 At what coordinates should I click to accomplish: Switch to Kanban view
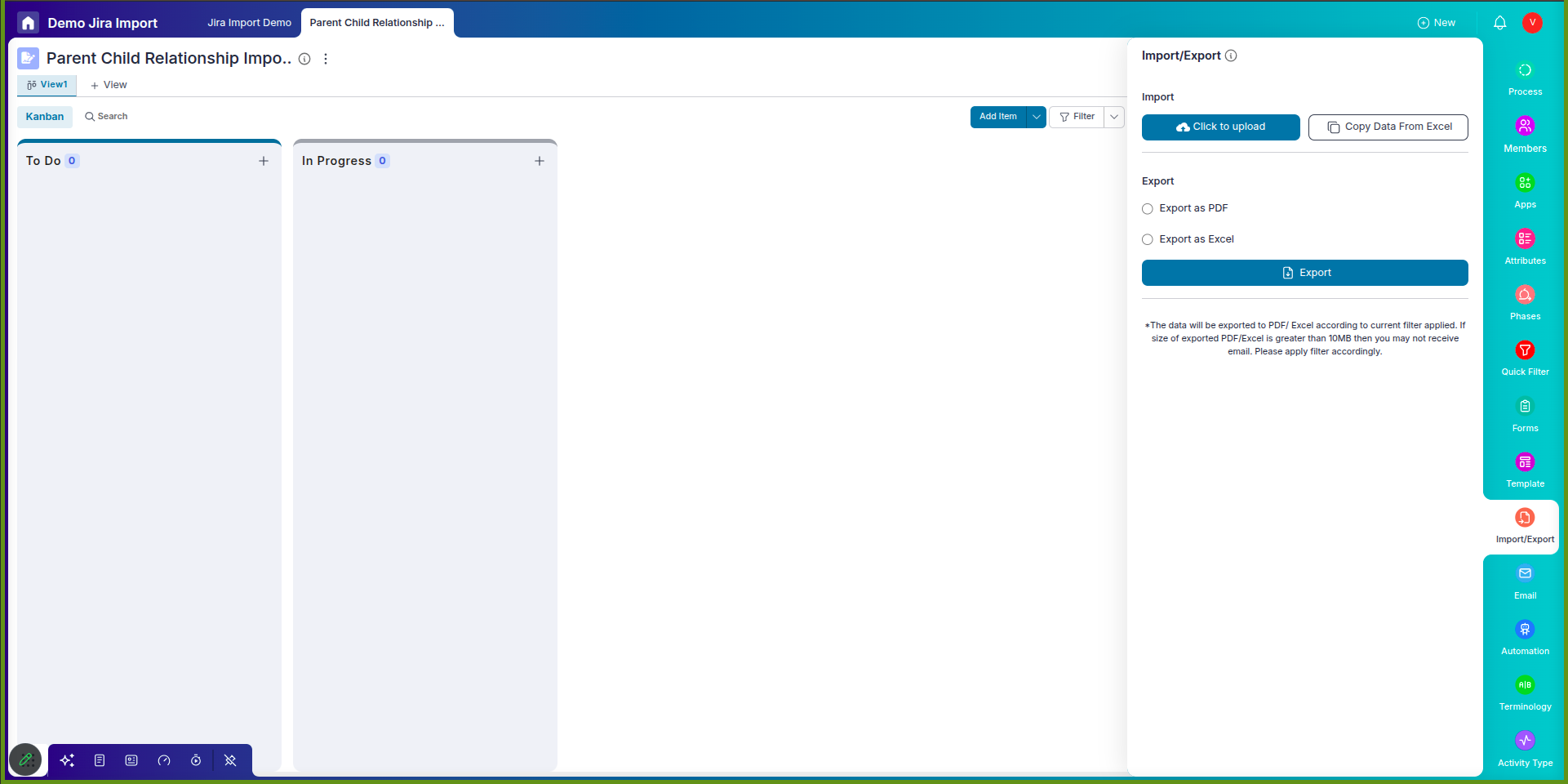pos(45,117)
